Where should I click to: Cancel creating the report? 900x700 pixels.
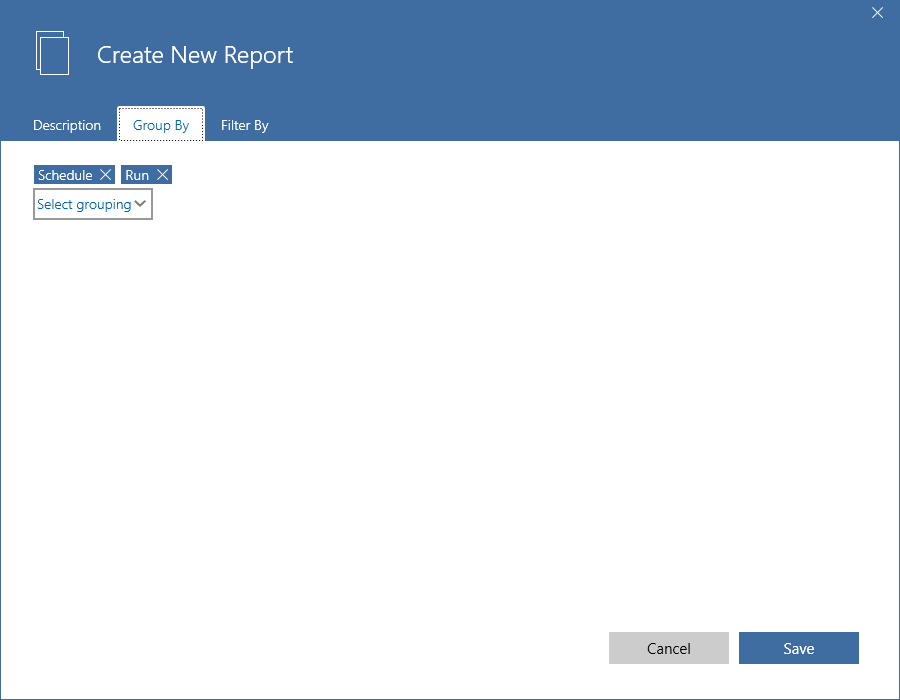pyautogui.click(x=668, y=648)
